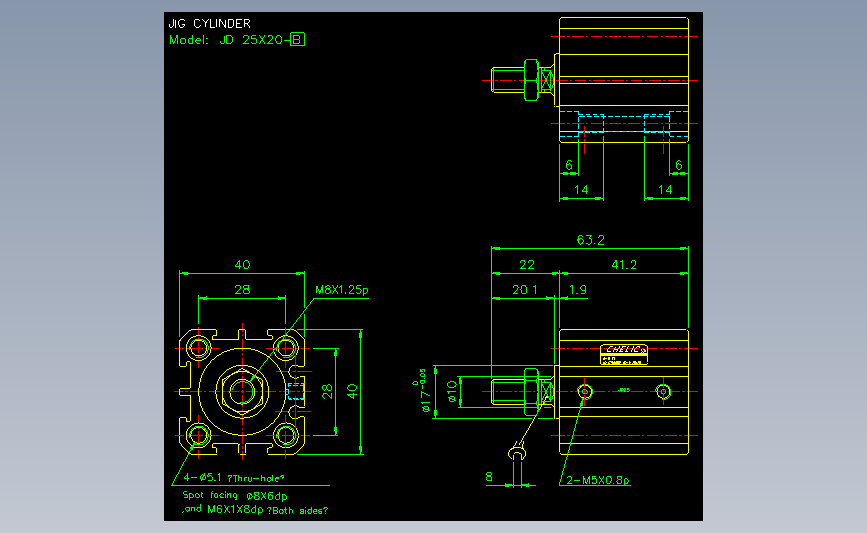Select the "ø10" rod diameter dimension
Viewport: 867px width, 533px height.
(x=452, y=391)
